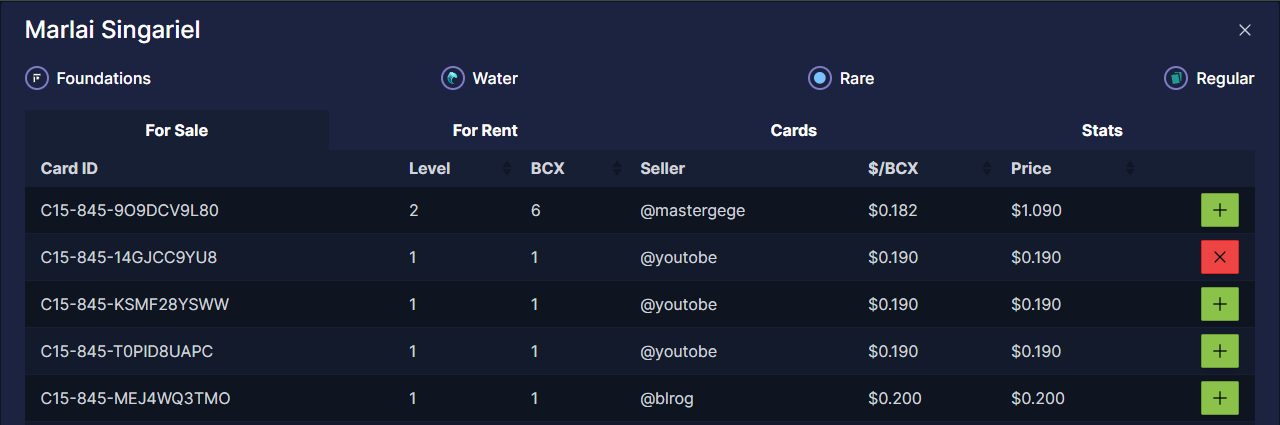Add mastergege's level 2 card to cart
The image size is (1280, 425).
[1219, 210]
